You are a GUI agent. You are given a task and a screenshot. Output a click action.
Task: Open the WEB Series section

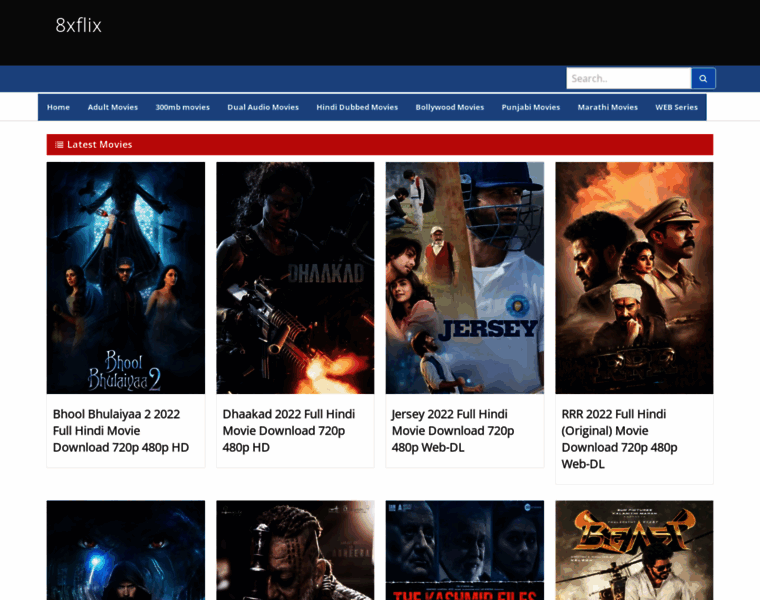click(x=676, y=107)
